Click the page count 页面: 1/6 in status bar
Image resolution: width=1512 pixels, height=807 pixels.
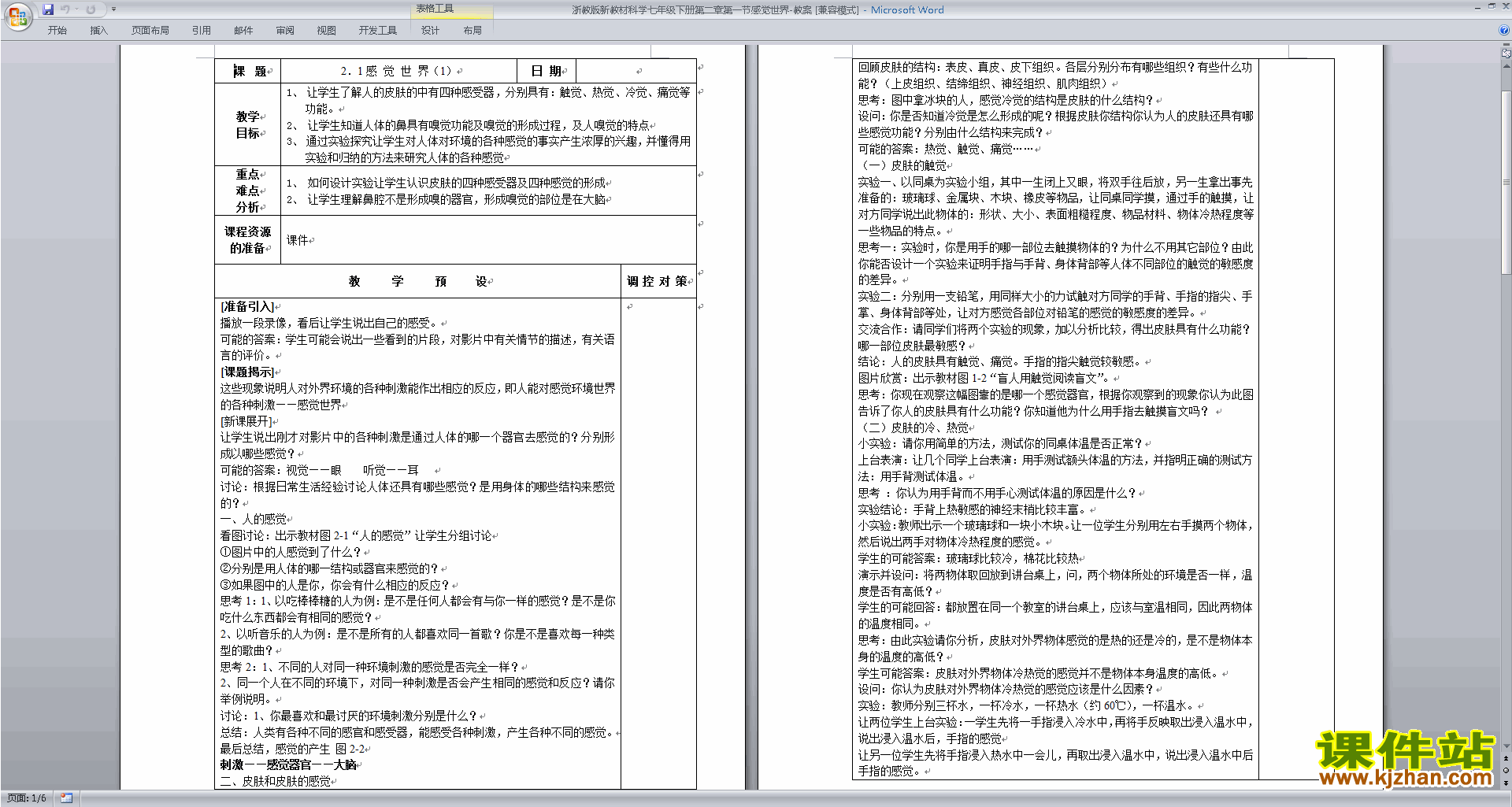click(27, 798)
